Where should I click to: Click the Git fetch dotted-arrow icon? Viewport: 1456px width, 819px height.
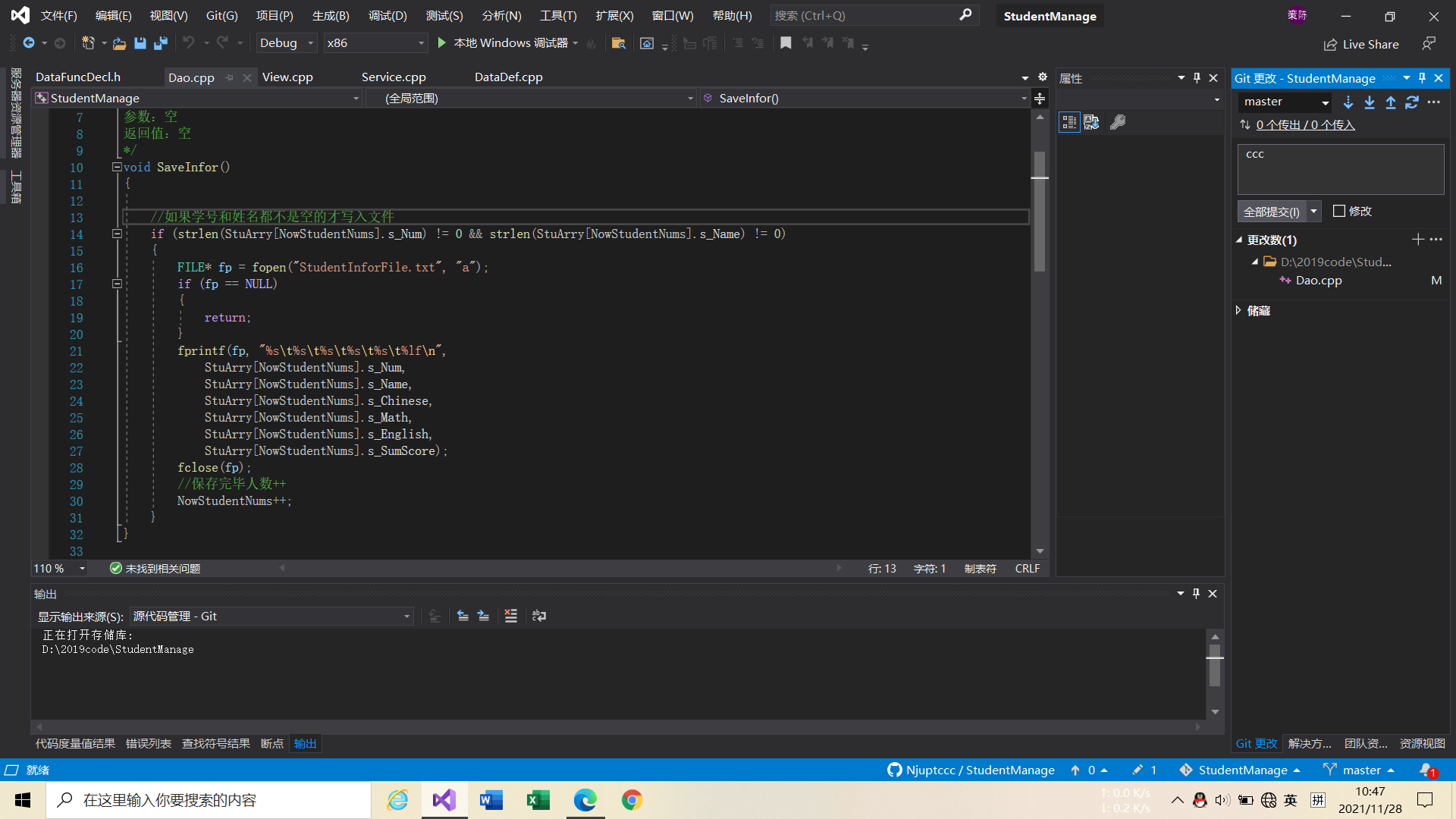(1348, 102)
